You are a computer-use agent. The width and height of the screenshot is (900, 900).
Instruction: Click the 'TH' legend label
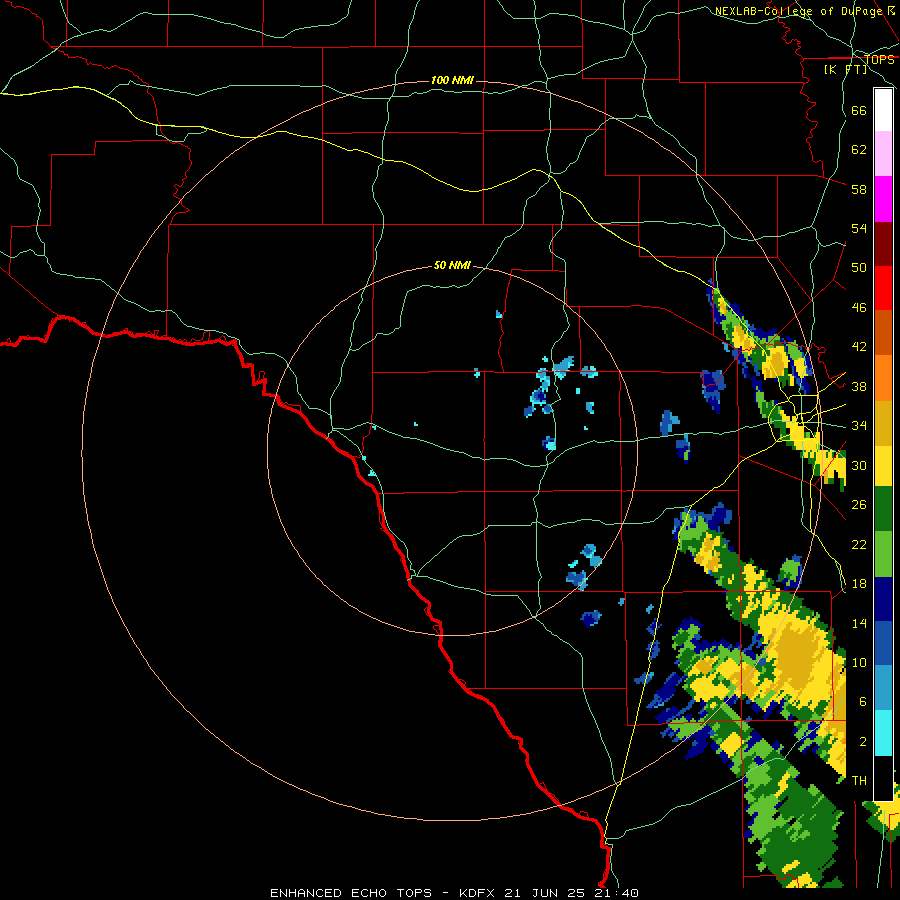pos(859,781)
